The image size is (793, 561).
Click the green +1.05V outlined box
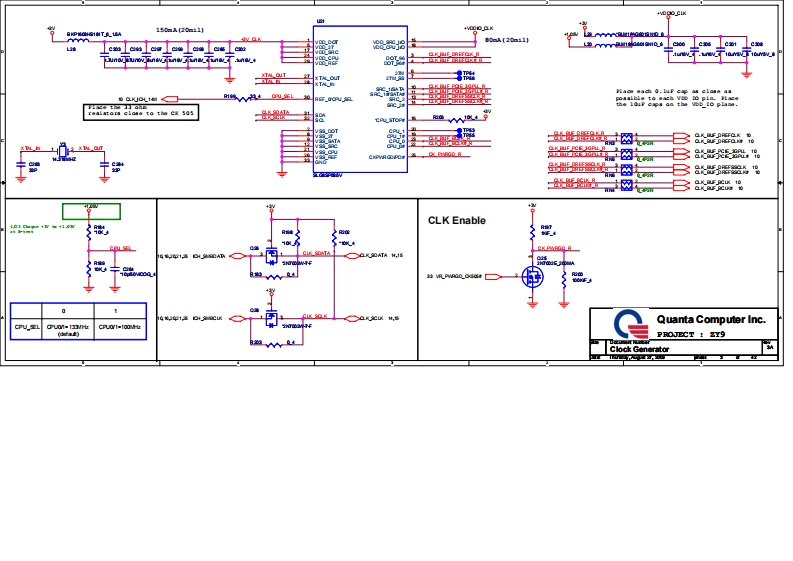[91, 211]
